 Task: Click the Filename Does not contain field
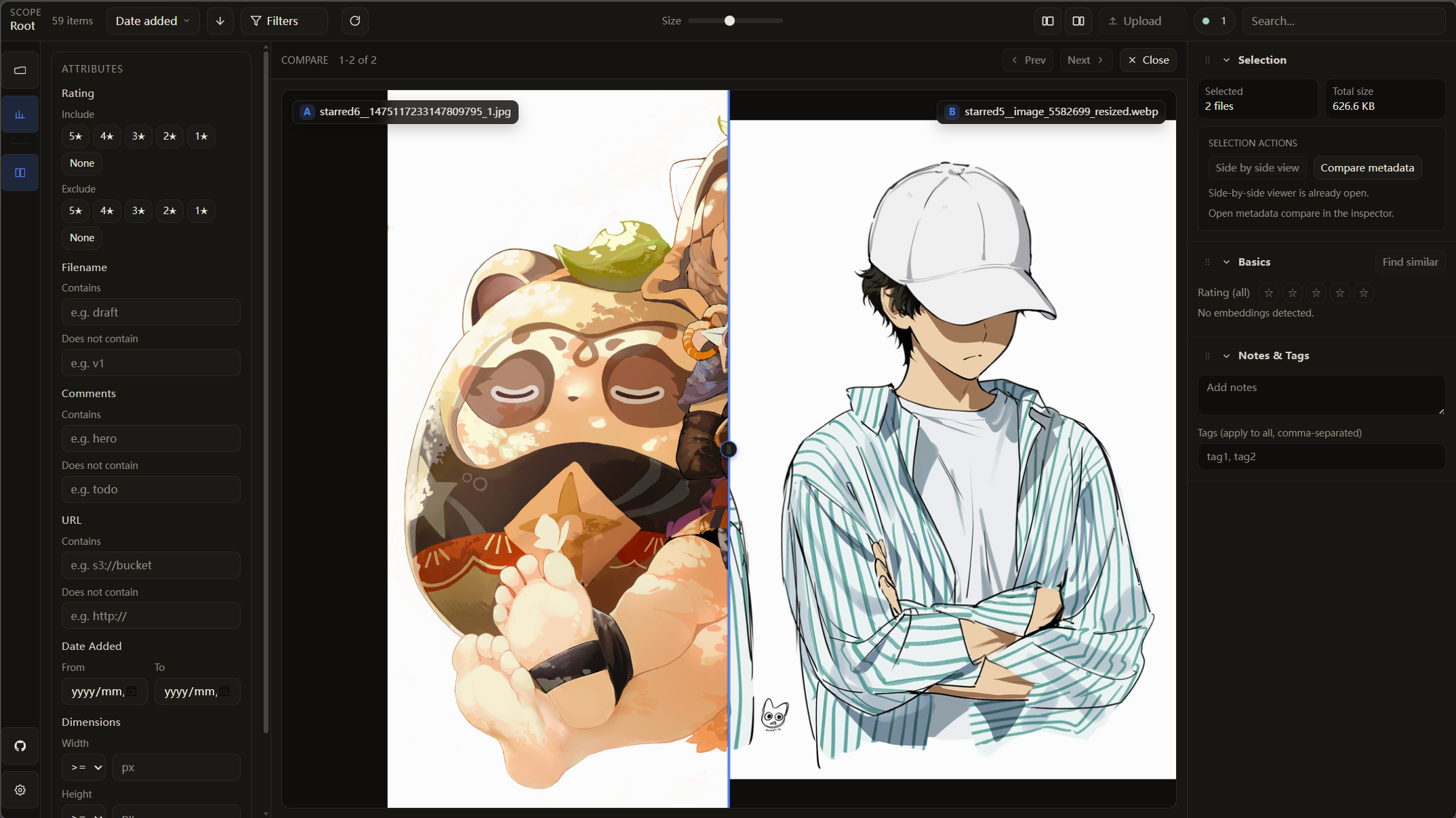tap(151, 363)
